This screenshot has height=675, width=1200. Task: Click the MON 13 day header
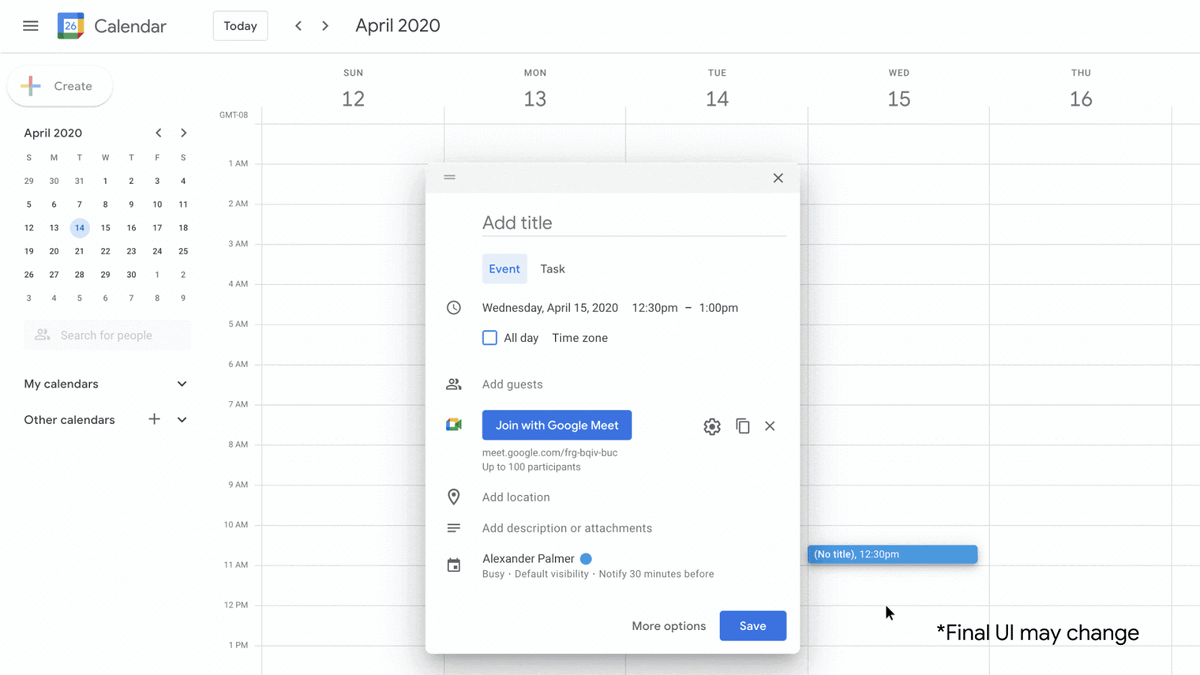535,90
